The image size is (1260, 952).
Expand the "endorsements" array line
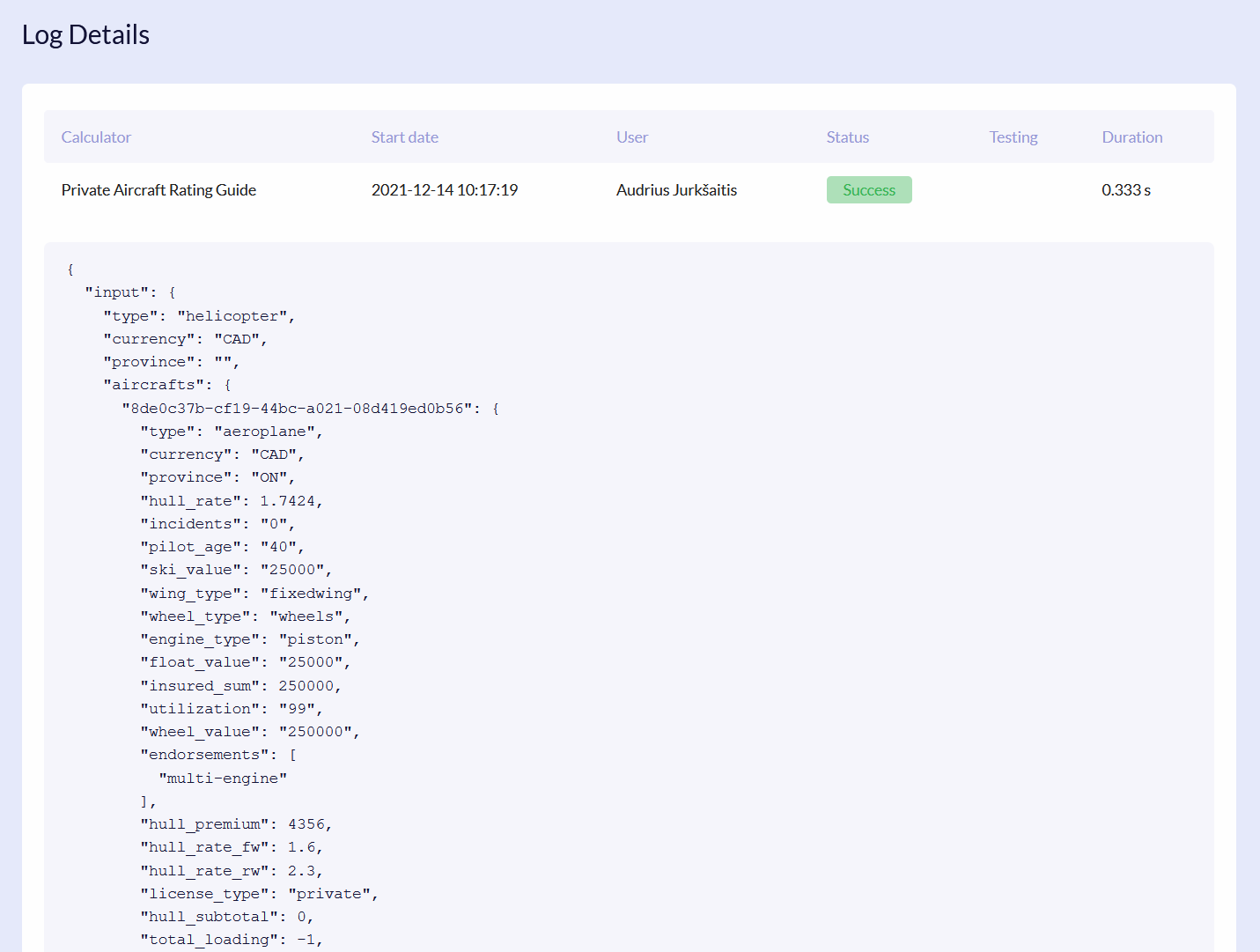pyautogui.click(x=218, y=755)
